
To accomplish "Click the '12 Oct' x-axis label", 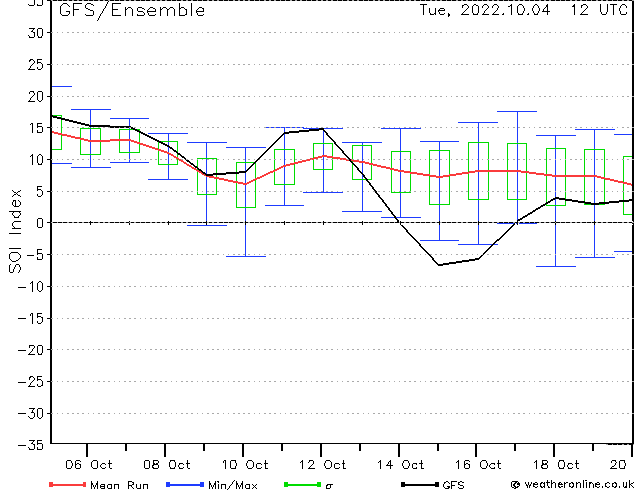I will pyautogui.click(x=323, y=465).
